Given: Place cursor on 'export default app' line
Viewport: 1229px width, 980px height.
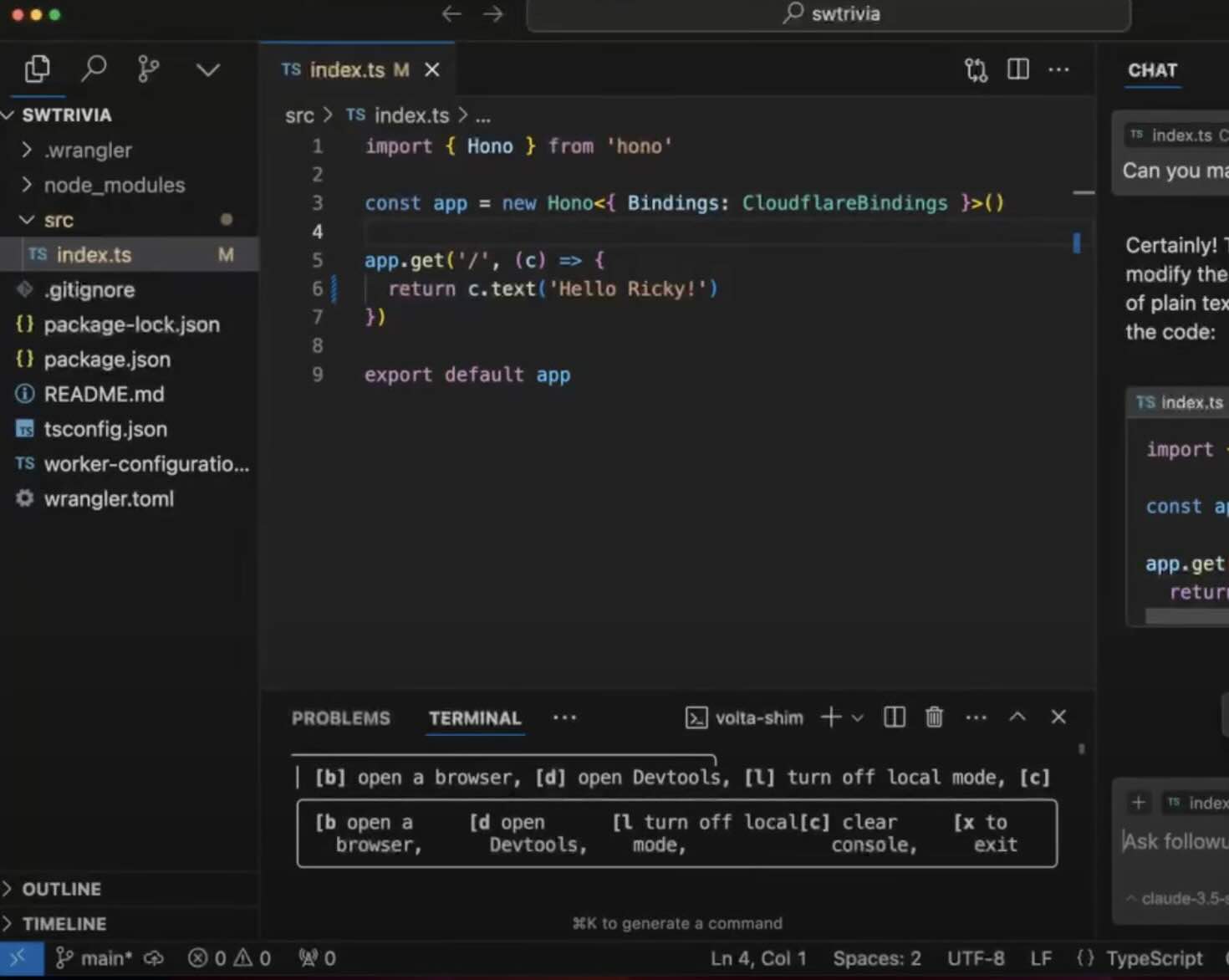Looking at the screenshot, I should [467, 375].
